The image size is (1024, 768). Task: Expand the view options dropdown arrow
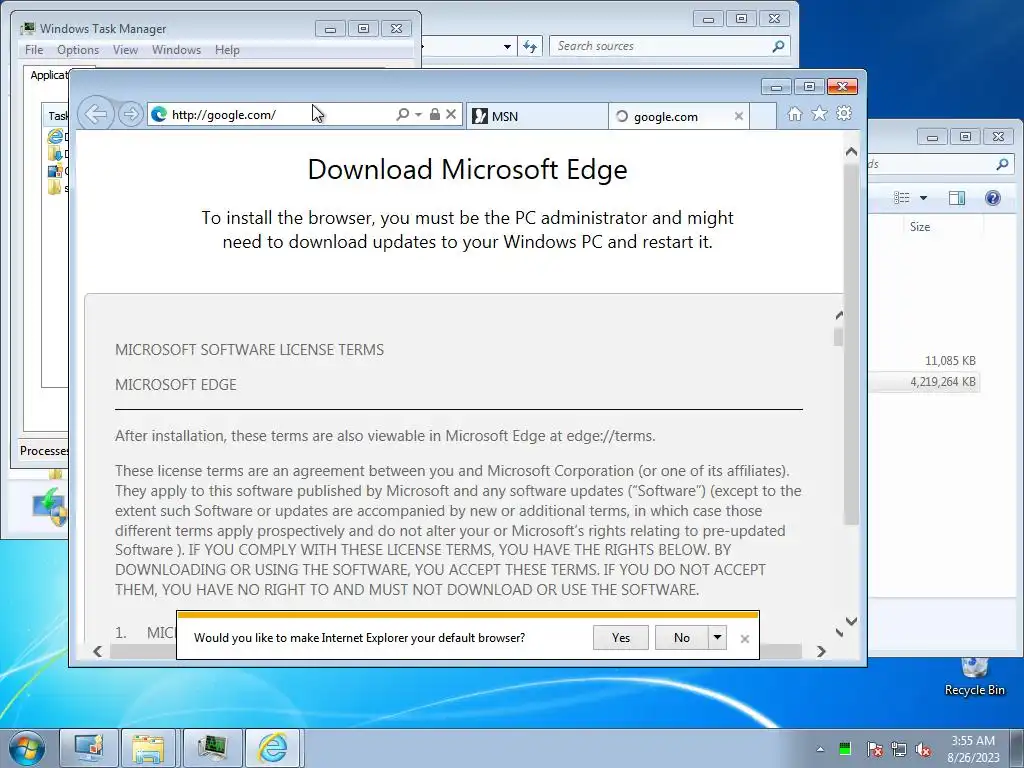[923, 198]
